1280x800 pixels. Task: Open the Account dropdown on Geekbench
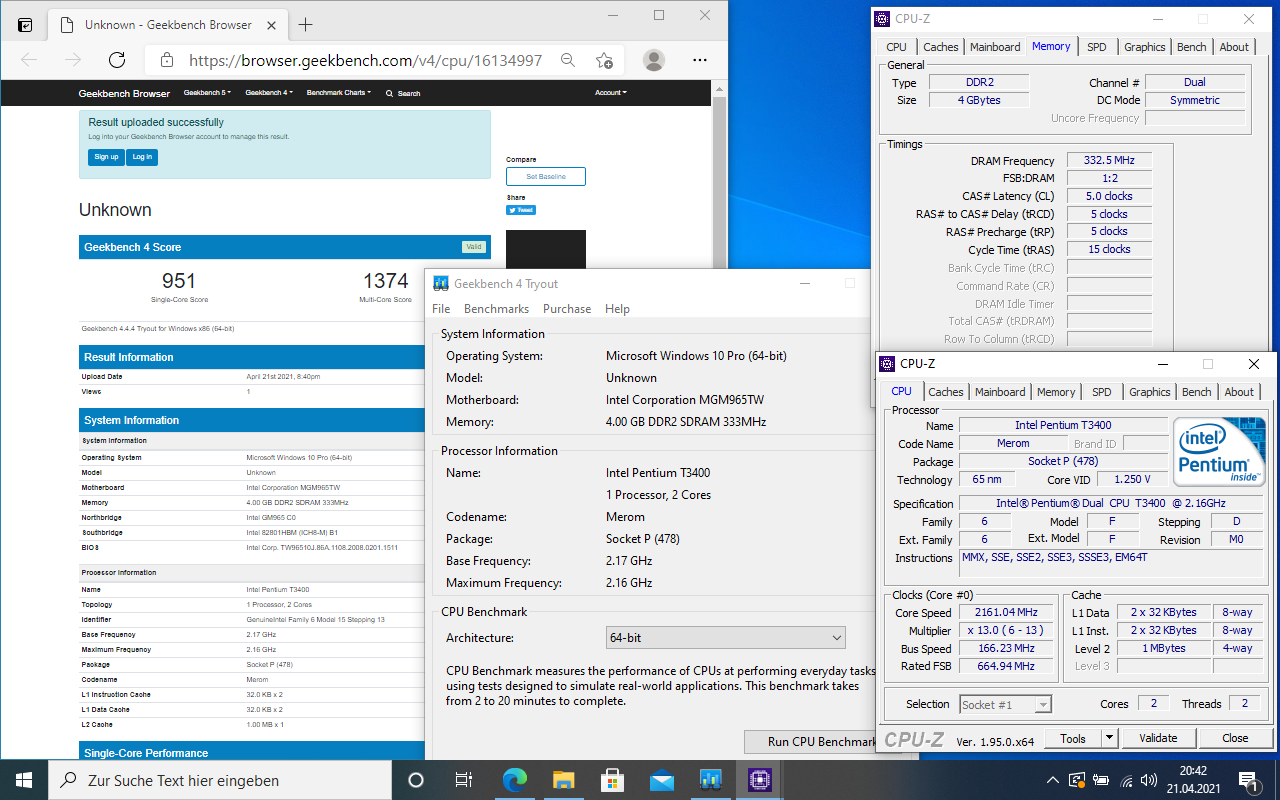[x=611, y=93]
